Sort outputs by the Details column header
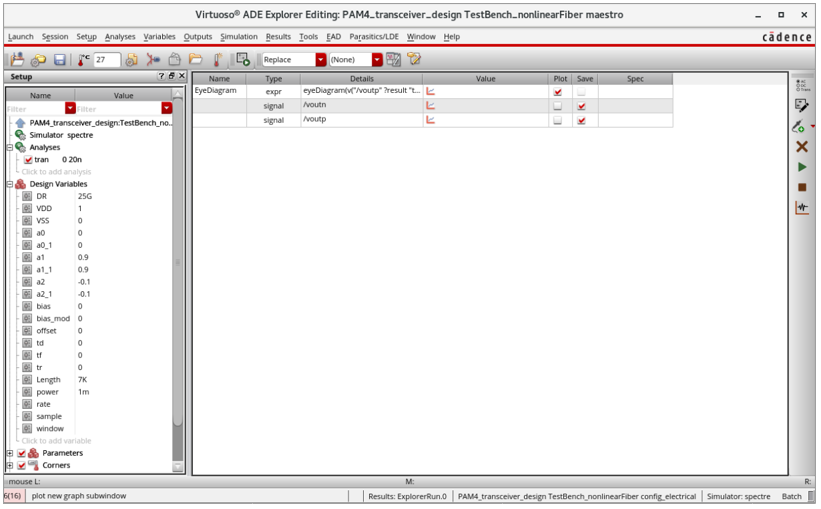 click(x=362, y=79)
